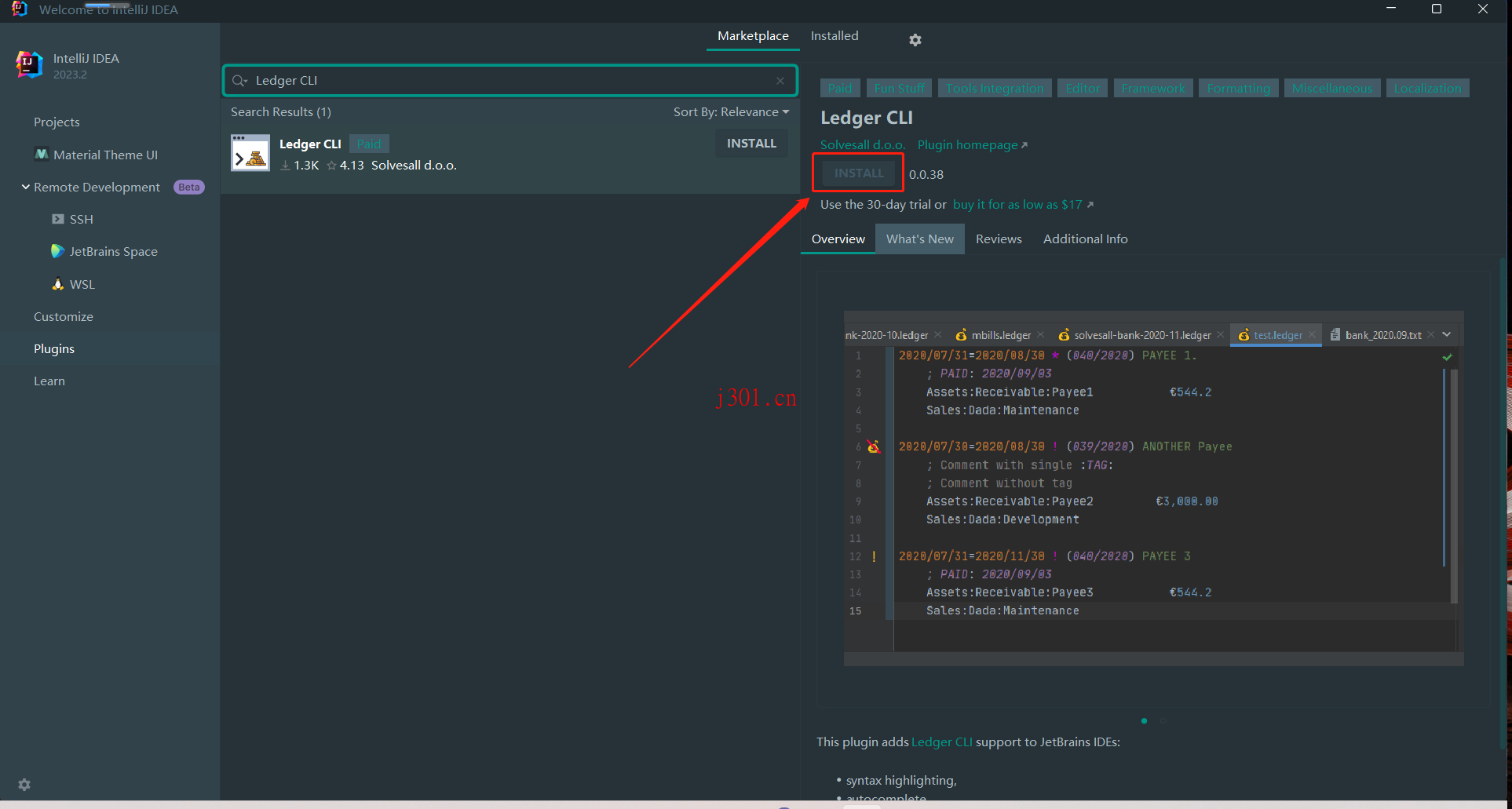Clear the plugin search field
Image resolution: width=1512 pixels, height=809 pixels.
(780, 81)
